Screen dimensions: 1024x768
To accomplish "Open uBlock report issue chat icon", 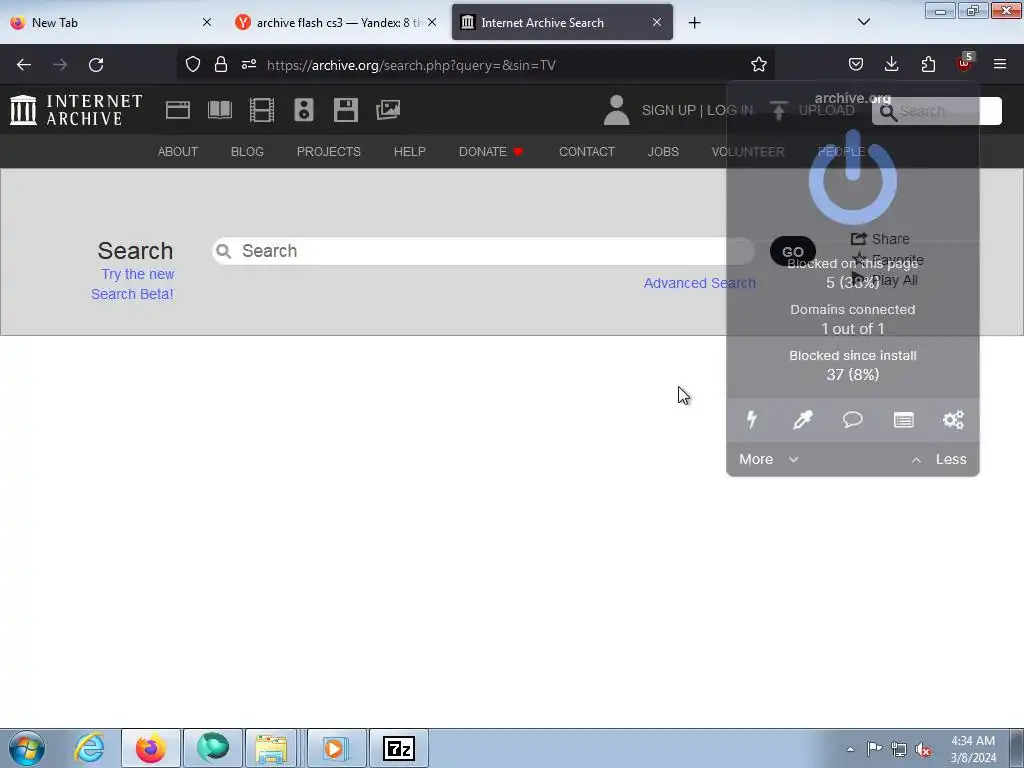I will 852,419.
